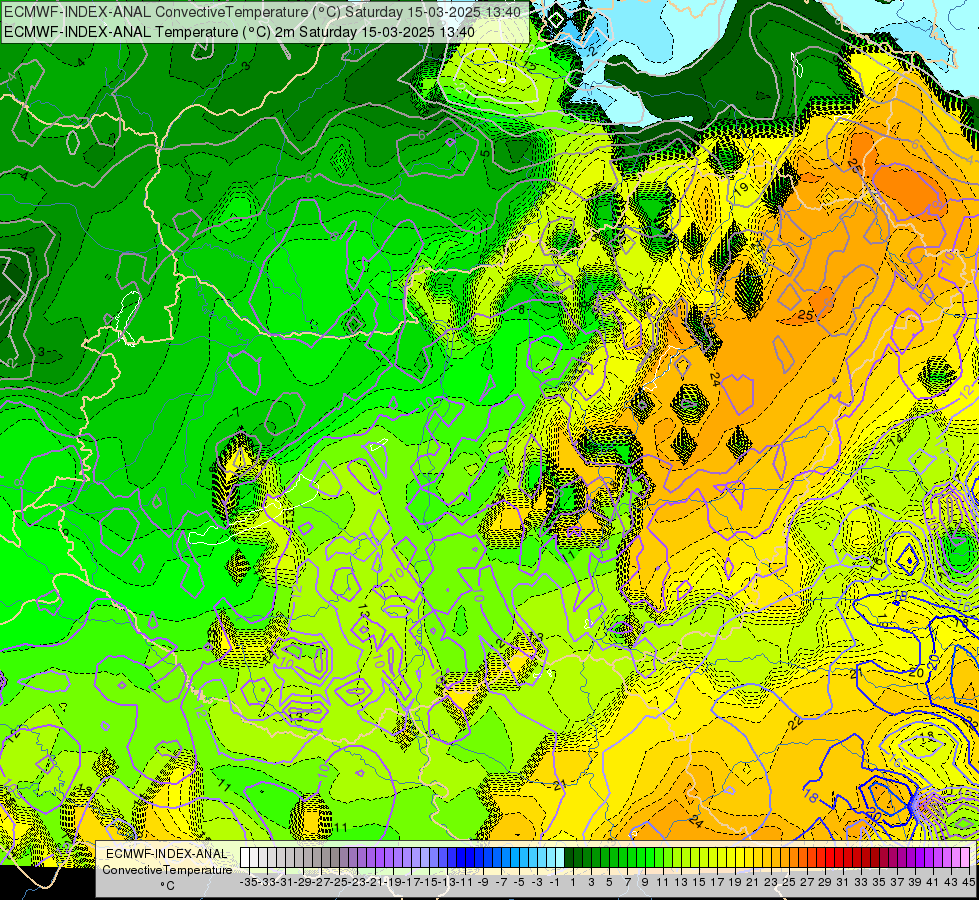Image resolution: width=979 pixels, height=900 pixels.
Task: Click the 8 isotherm label on the map
Action: point(521,310)
